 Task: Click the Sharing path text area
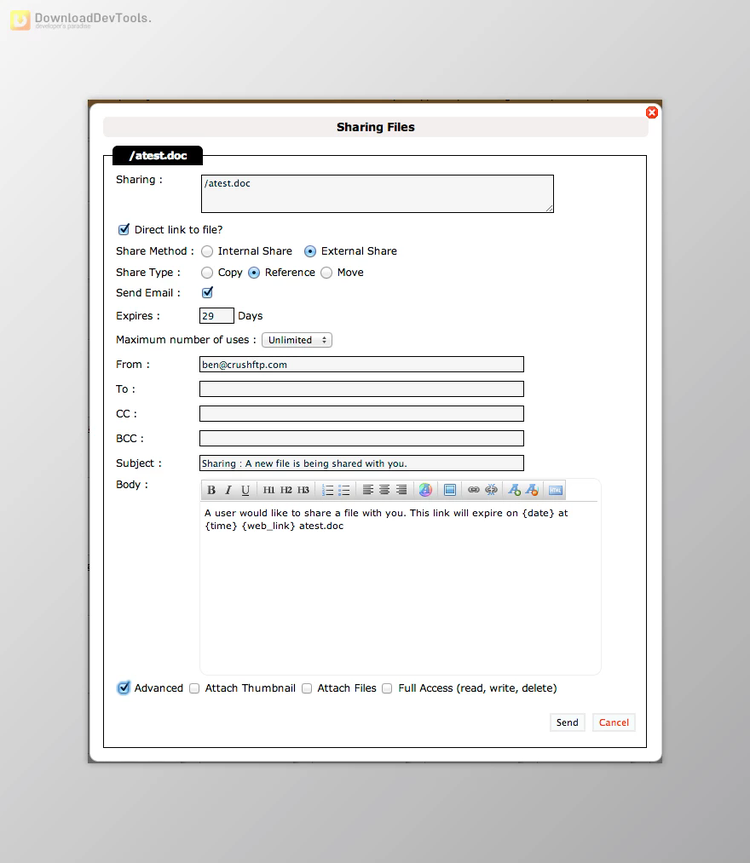click(x=377, y=194)
